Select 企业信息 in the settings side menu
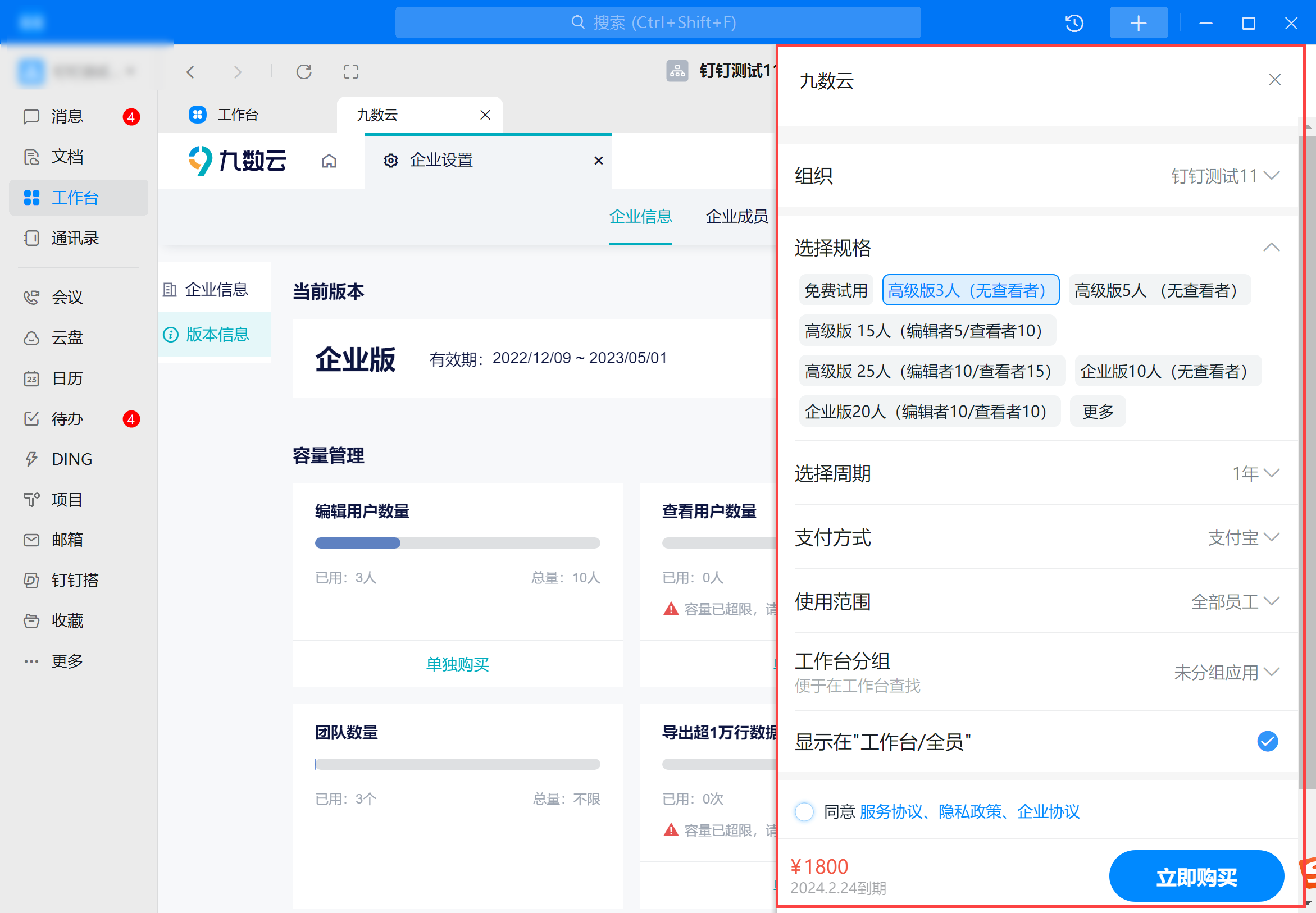Viewport: 1316px width, 913px height. tap(216, 290)
